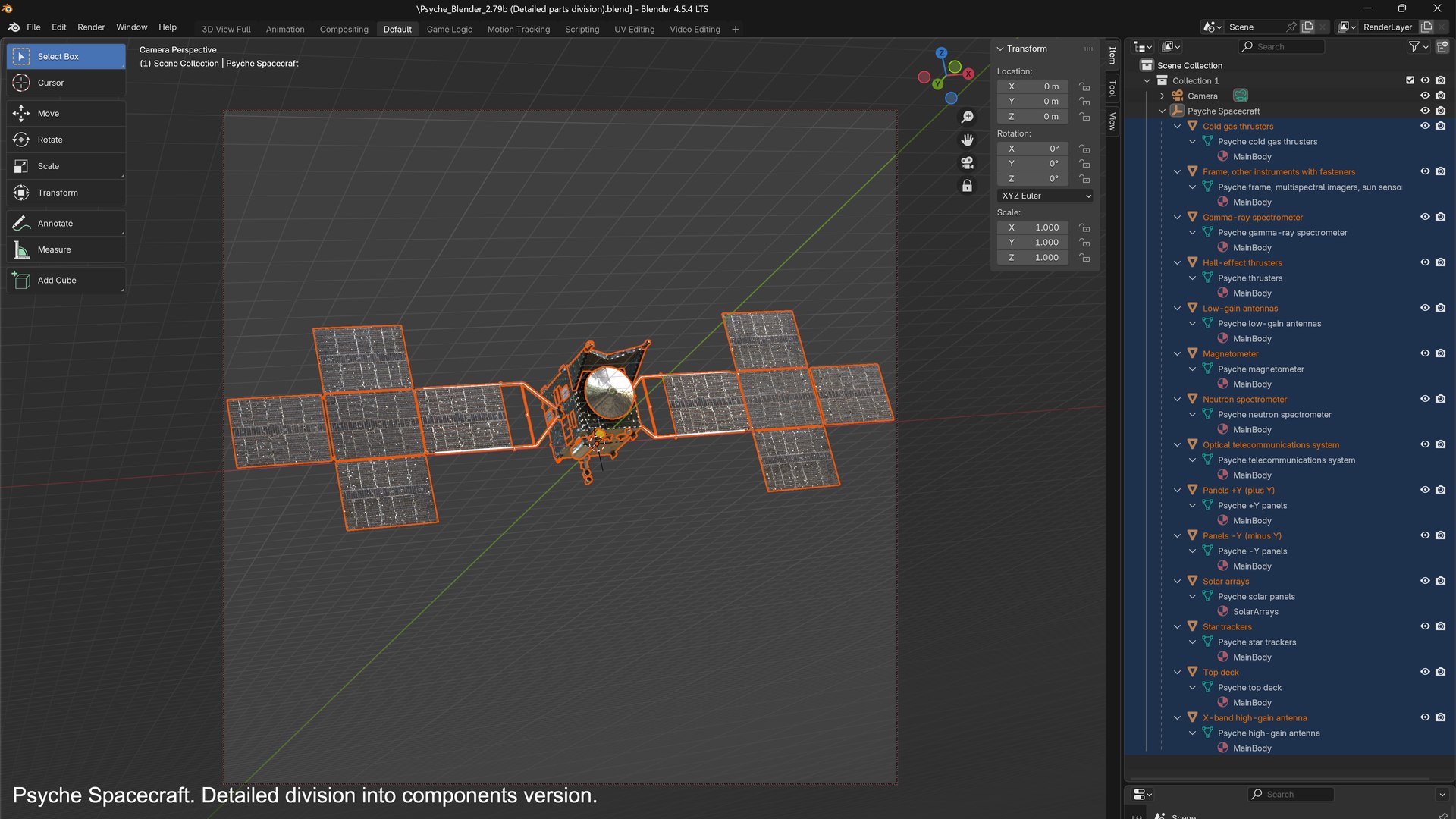
Task: Switch to the Animation workspace tab
Action: 285,30
